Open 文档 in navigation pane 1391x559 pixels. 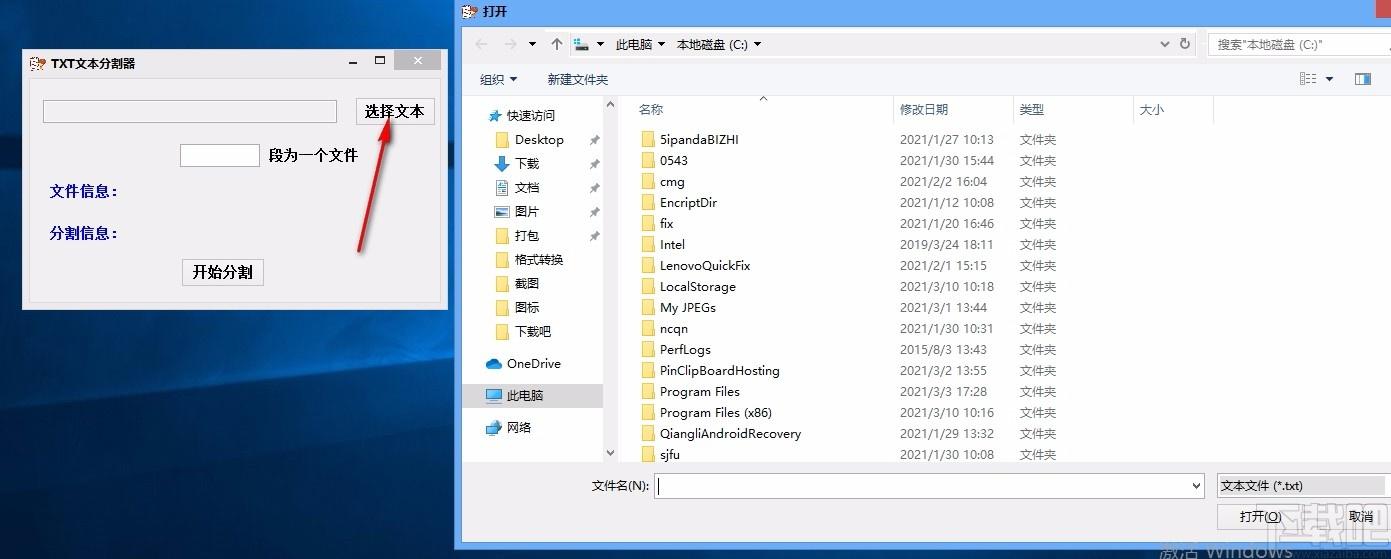[527, 187]
